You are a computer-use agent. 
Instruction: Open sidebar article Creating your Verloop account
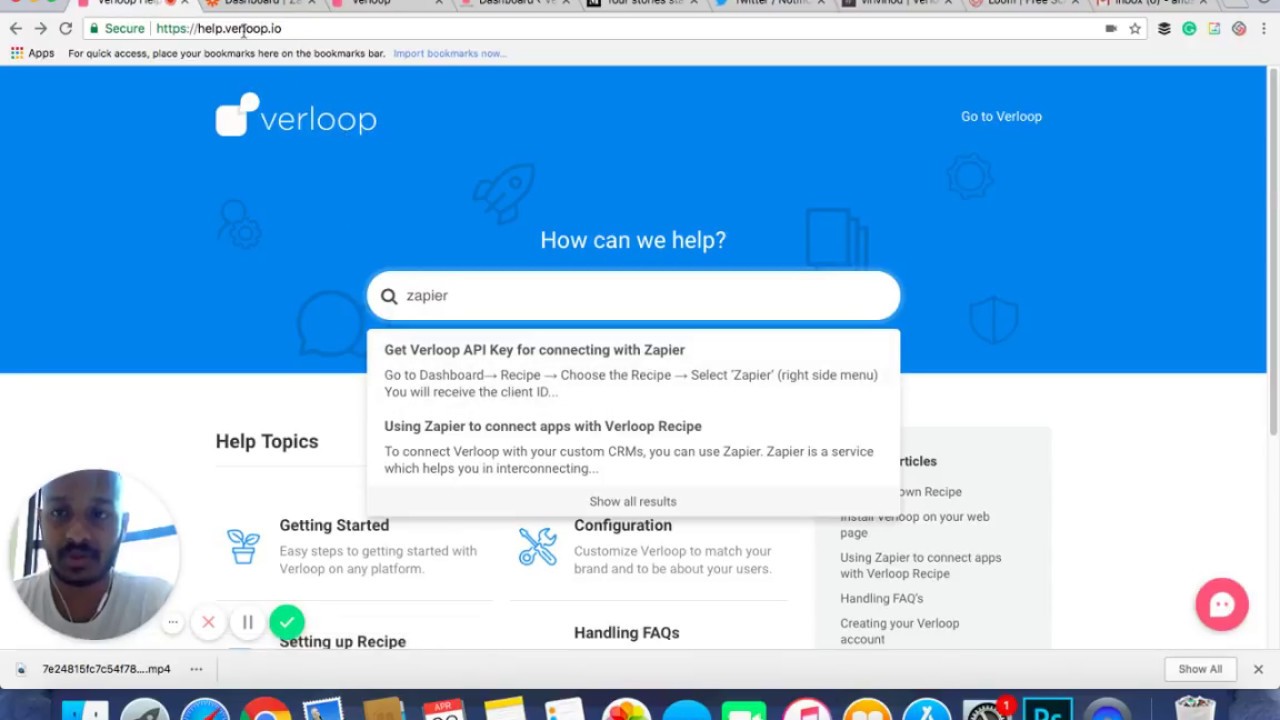tap(900, 631)
